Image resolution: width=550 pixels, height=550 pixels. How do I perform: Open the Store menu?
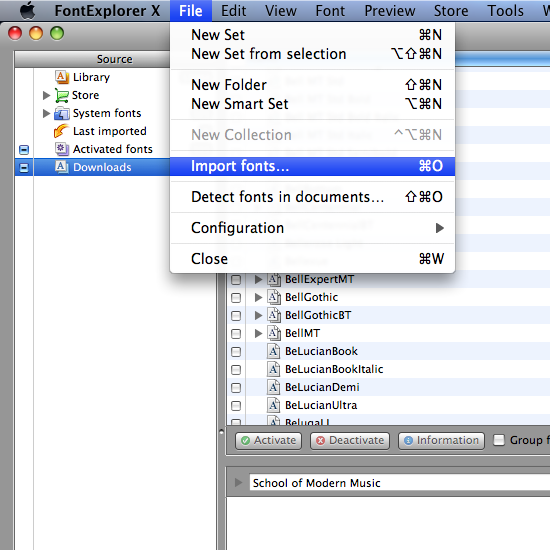click(x=451, y=11)
